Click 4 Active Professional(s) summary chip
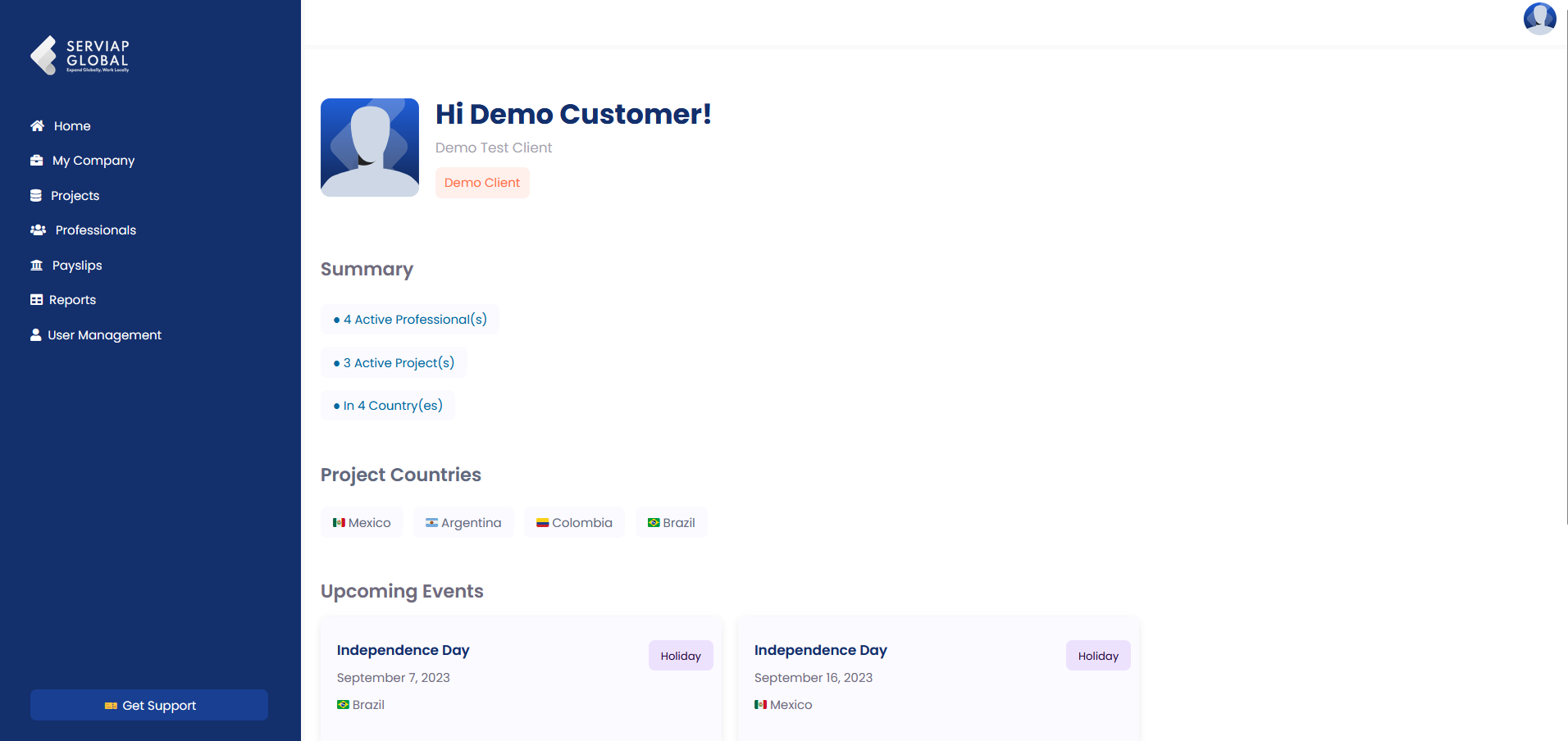 coord(410,320)
